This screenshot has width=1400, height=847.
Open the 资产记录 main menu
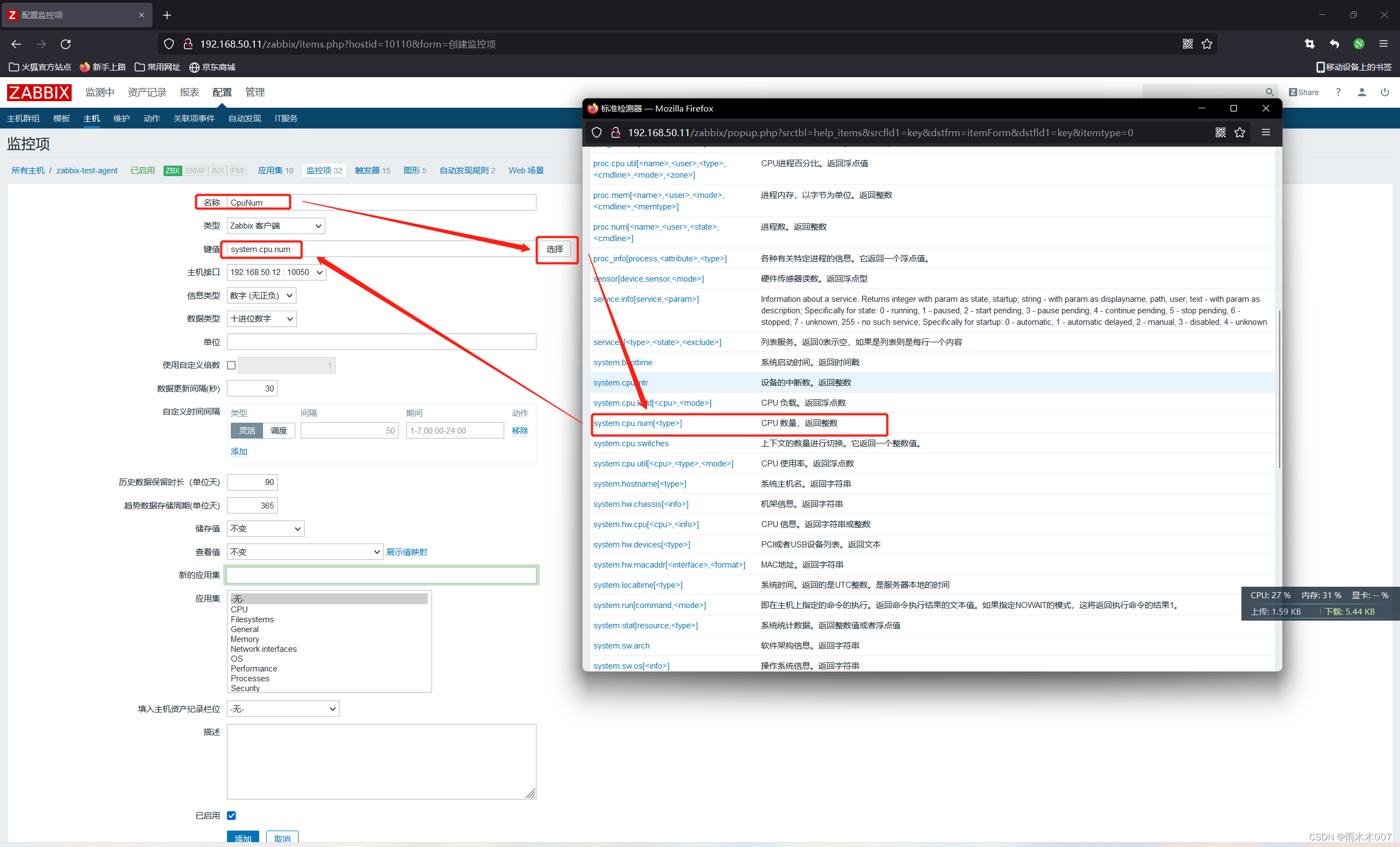tap(147, 92)
